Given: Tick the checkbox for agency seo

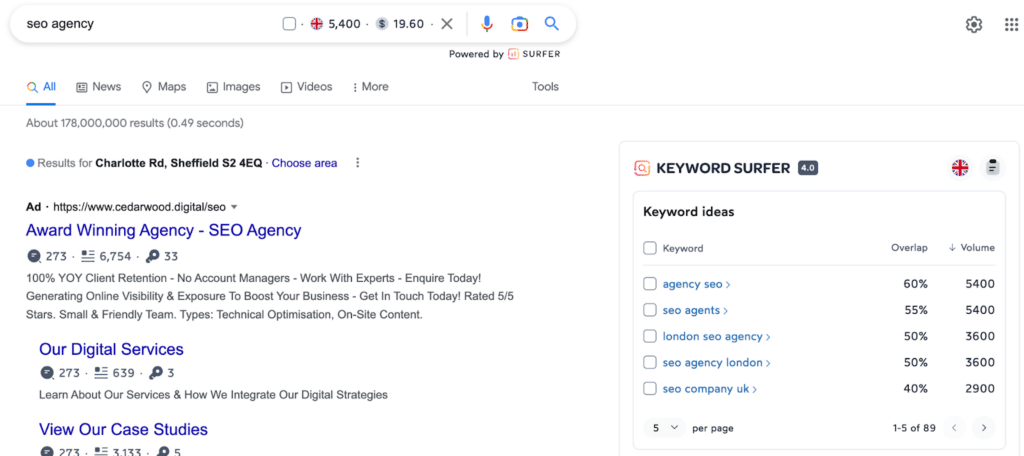Looking at the screenshot, I should pos(650,284).
